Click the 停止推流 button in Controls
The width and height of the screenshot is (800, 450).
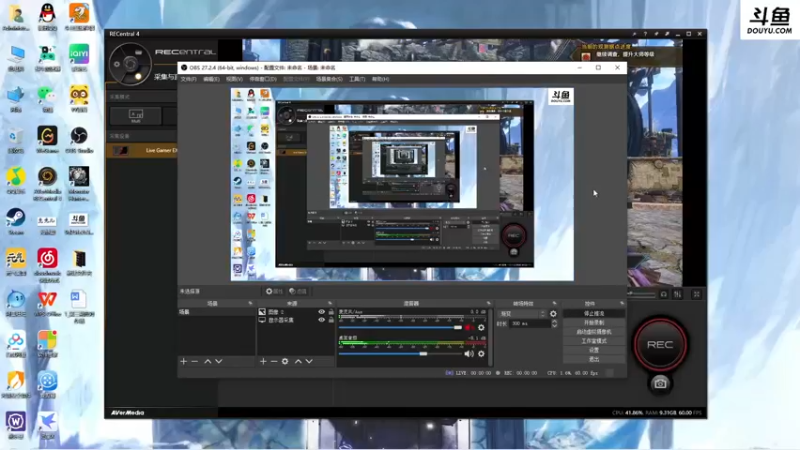(594, 313)
